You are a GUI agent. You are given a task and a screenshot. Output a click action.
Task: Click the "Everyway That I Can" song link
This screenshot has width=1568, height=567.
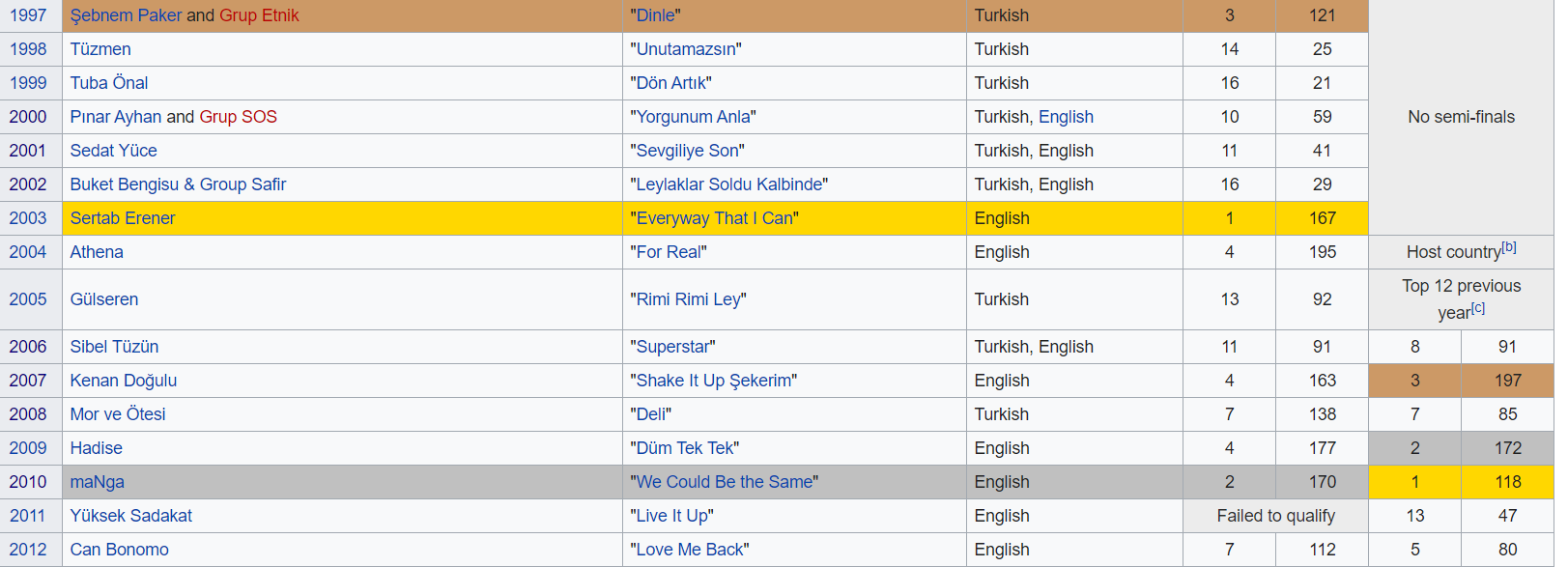(x=714, y=218)
